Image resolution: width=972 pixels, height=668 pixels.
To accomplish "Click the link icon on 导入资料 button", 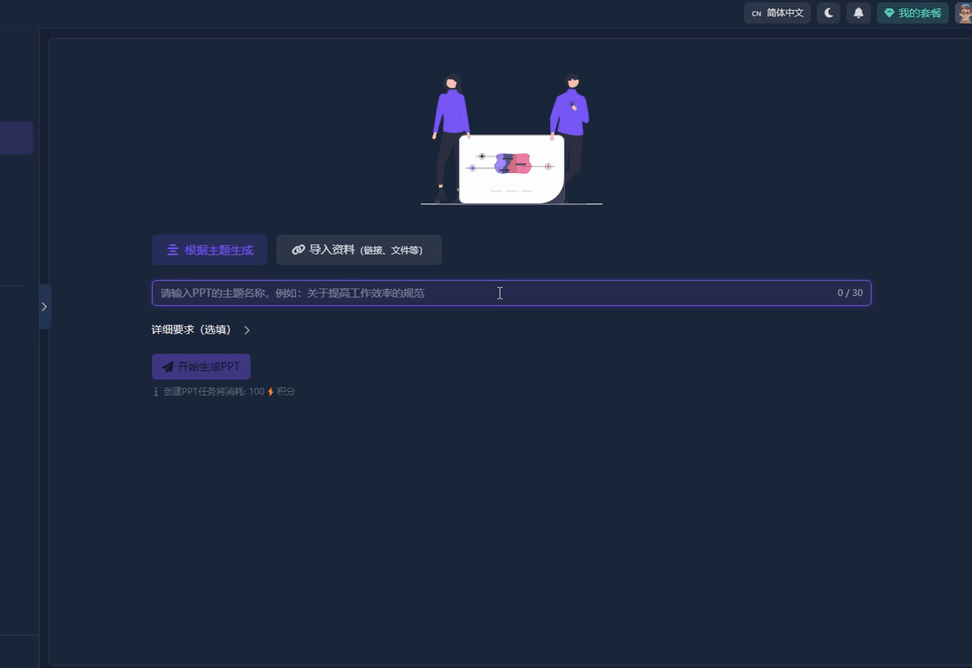I will [298, 249].
